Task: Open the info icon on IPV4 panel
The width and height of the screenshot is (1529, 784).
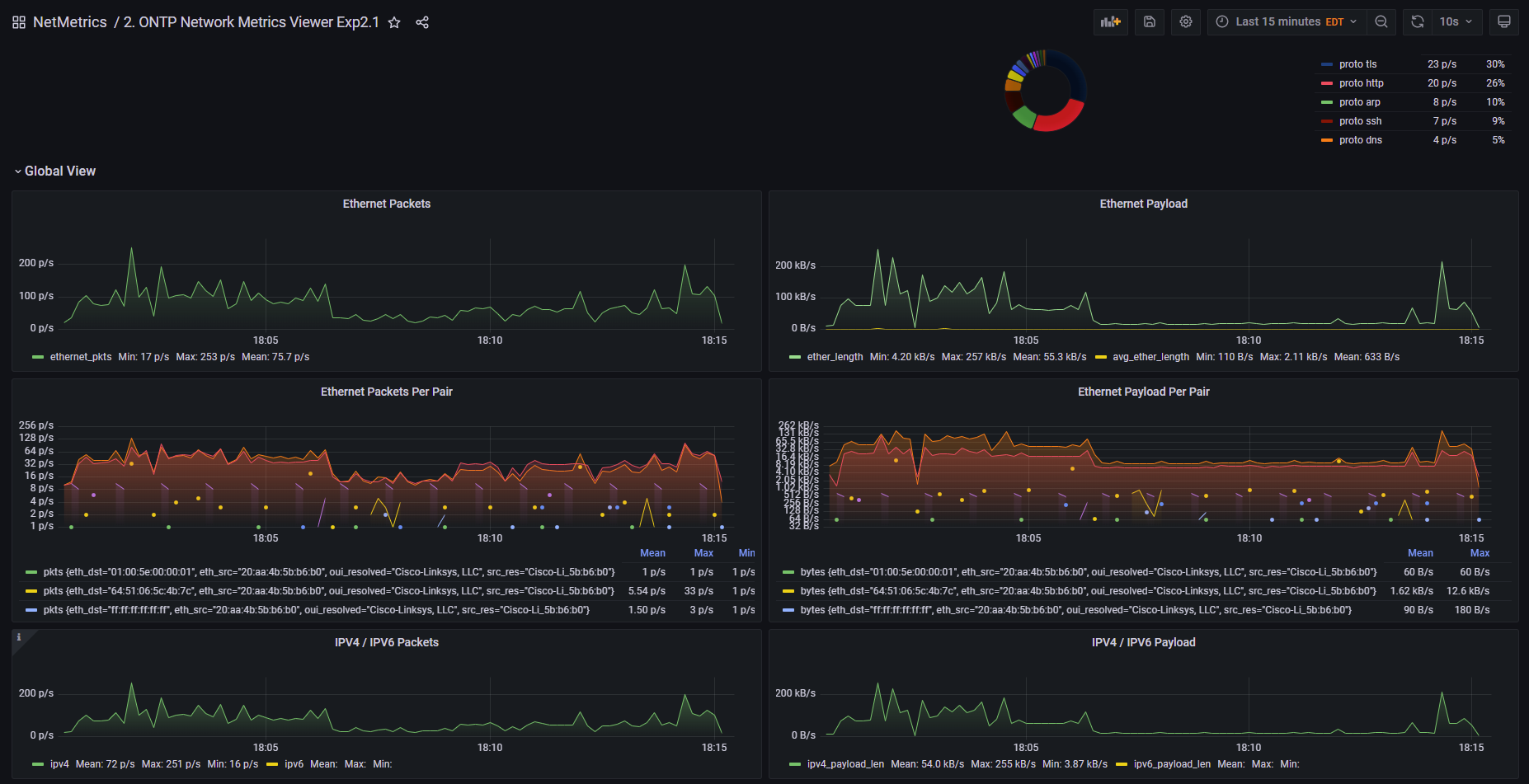Action: click(19, 637)
